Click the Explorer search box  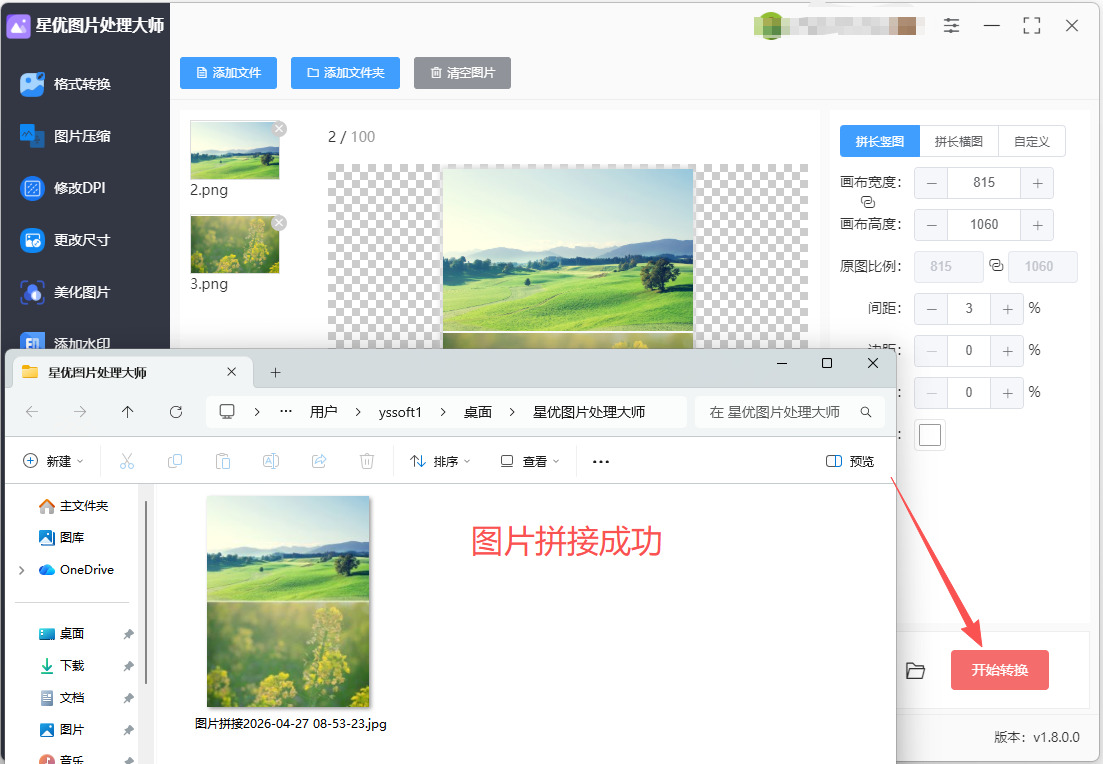789,412
